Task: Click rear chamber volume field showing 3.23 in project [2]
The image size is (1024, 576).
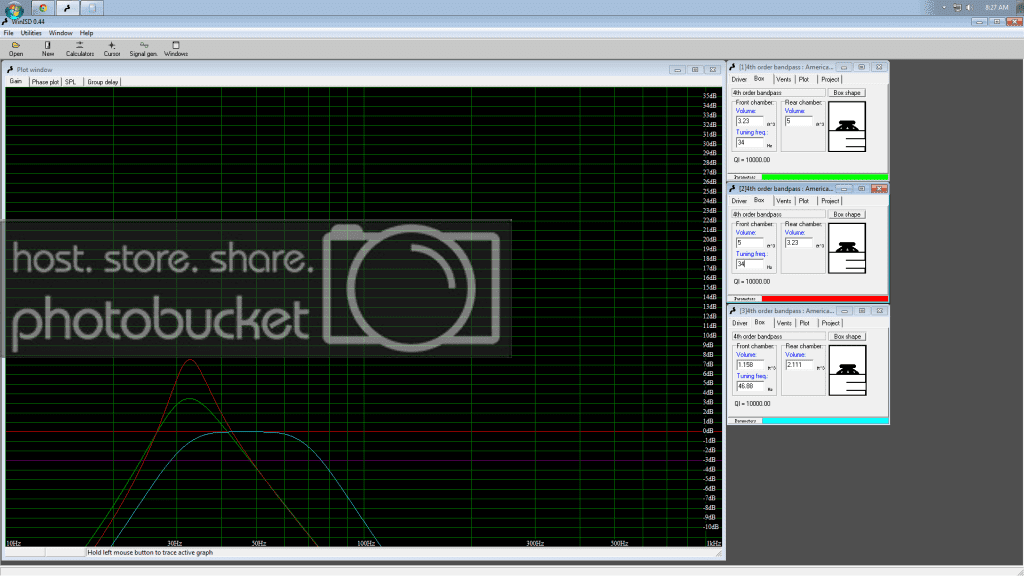Action: 798,242
